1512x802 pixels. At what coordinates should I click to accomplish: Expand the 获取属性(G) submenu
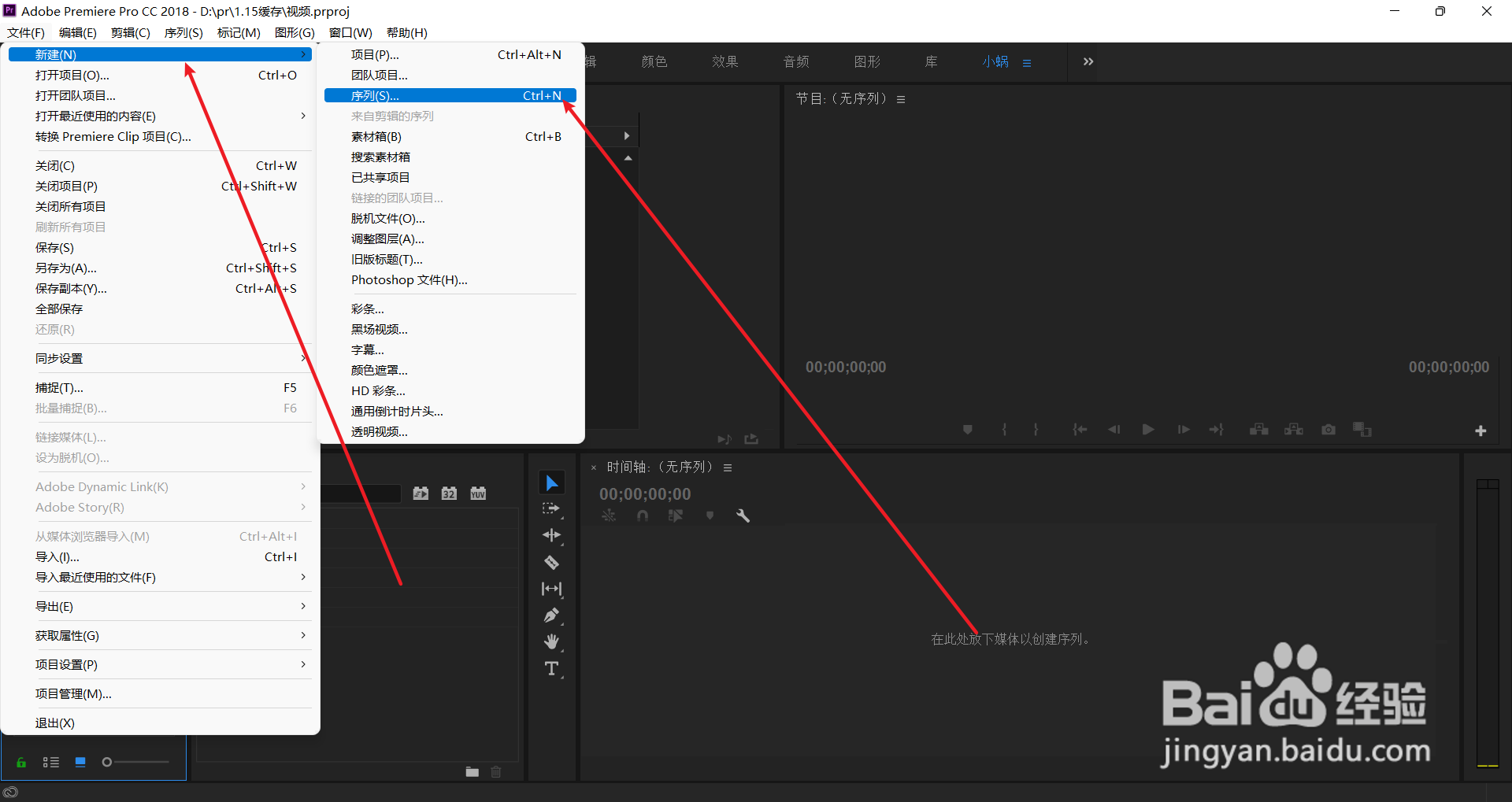coord(161,635)
